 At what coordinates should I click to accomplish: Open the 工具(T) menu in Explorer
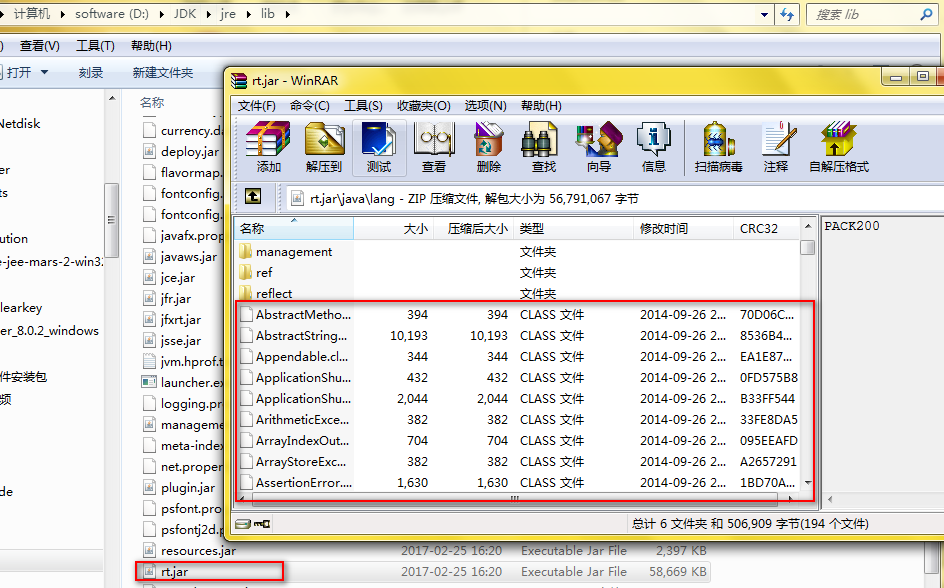[x=95, y=46]
